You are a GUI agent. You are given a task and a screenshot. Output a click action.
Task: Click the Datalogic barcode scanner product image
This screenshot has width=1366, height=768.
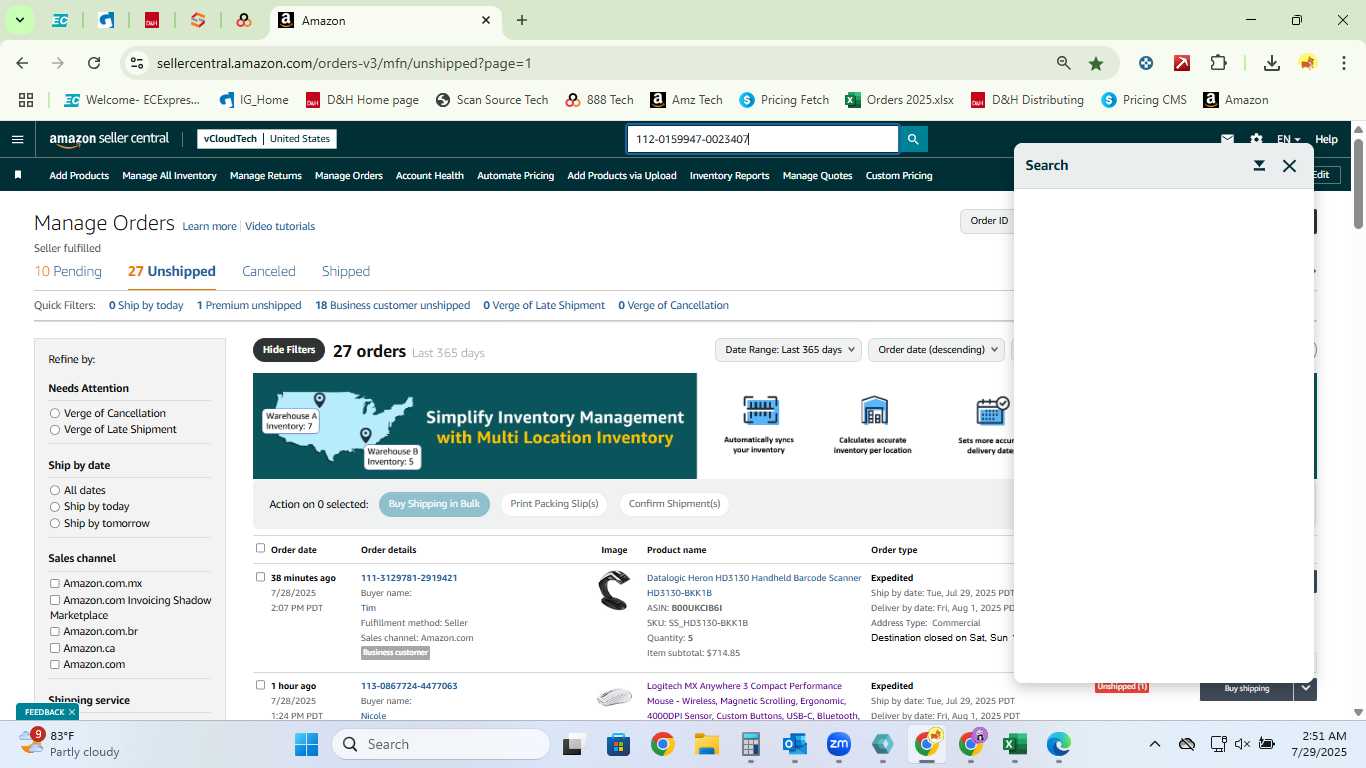click(614, 590)
